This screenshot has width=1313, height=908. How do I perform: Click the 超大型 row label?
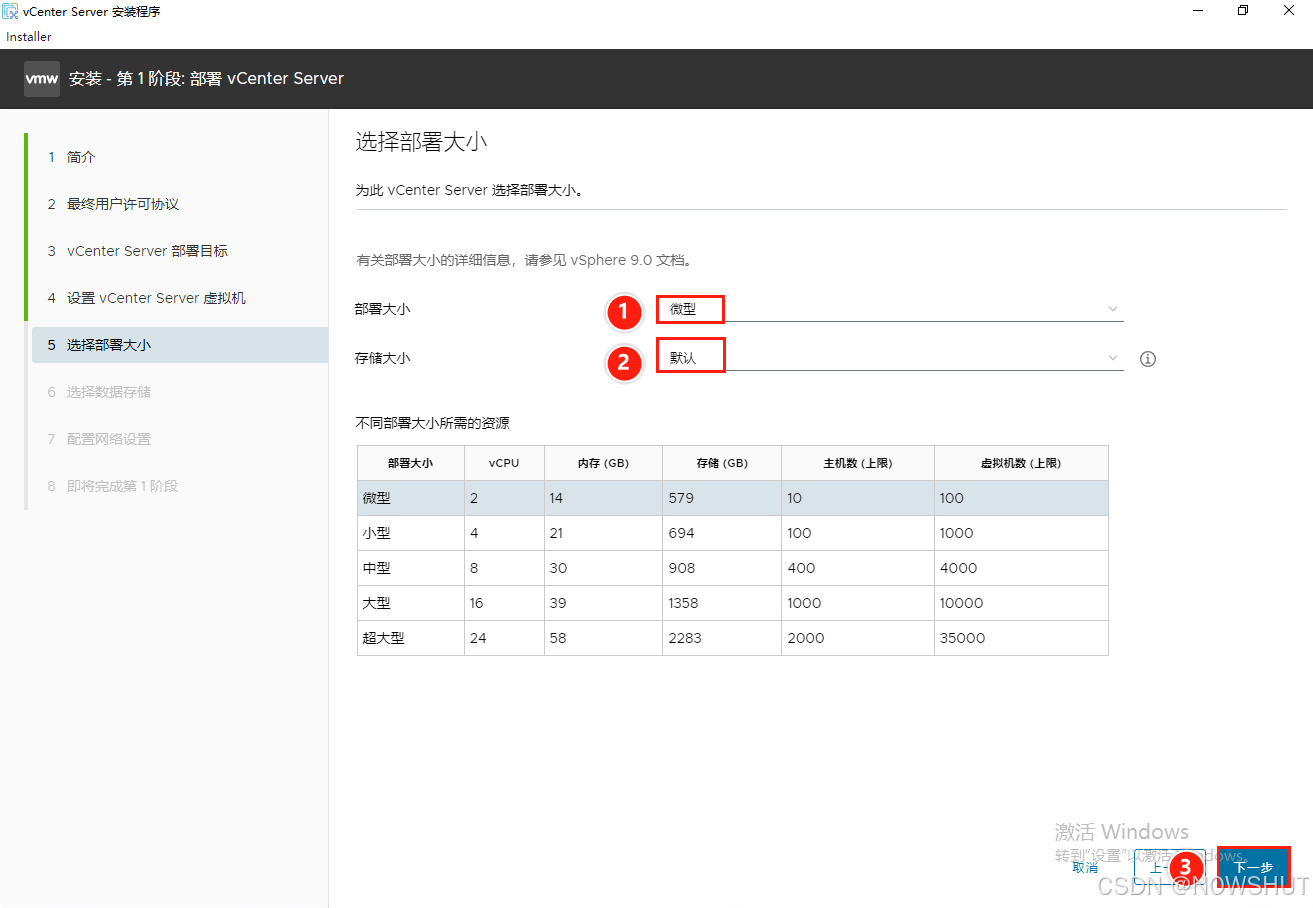pyautogui.click(x=383, y=638)
